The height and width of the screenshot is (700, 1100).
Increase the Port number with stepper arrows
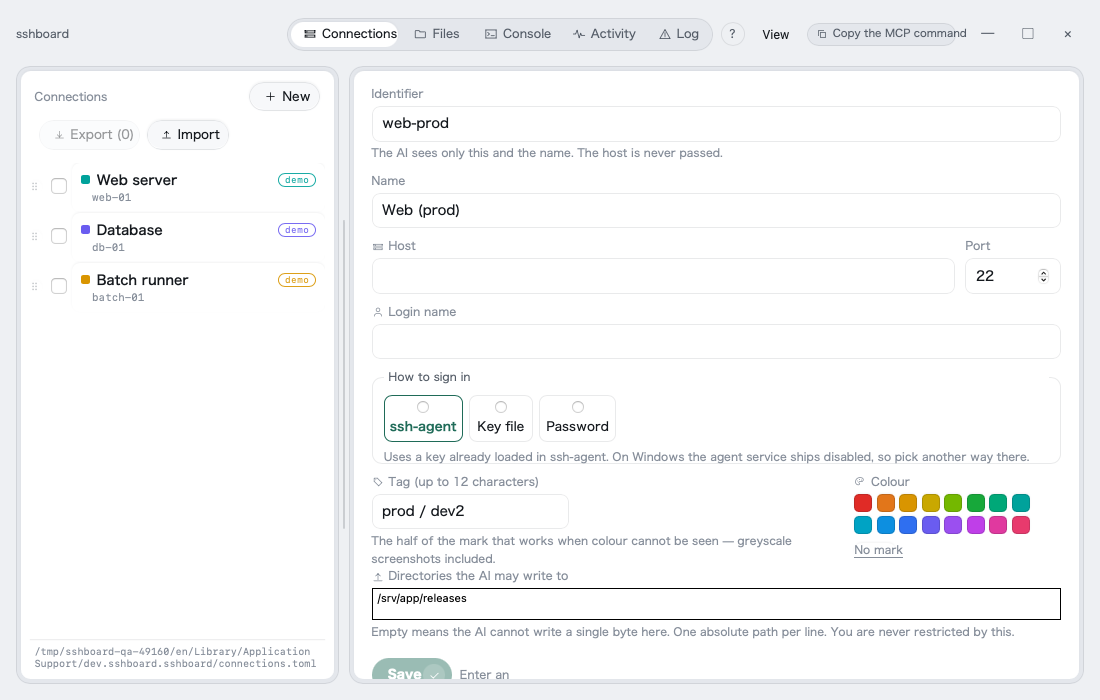pos(1043,272)
